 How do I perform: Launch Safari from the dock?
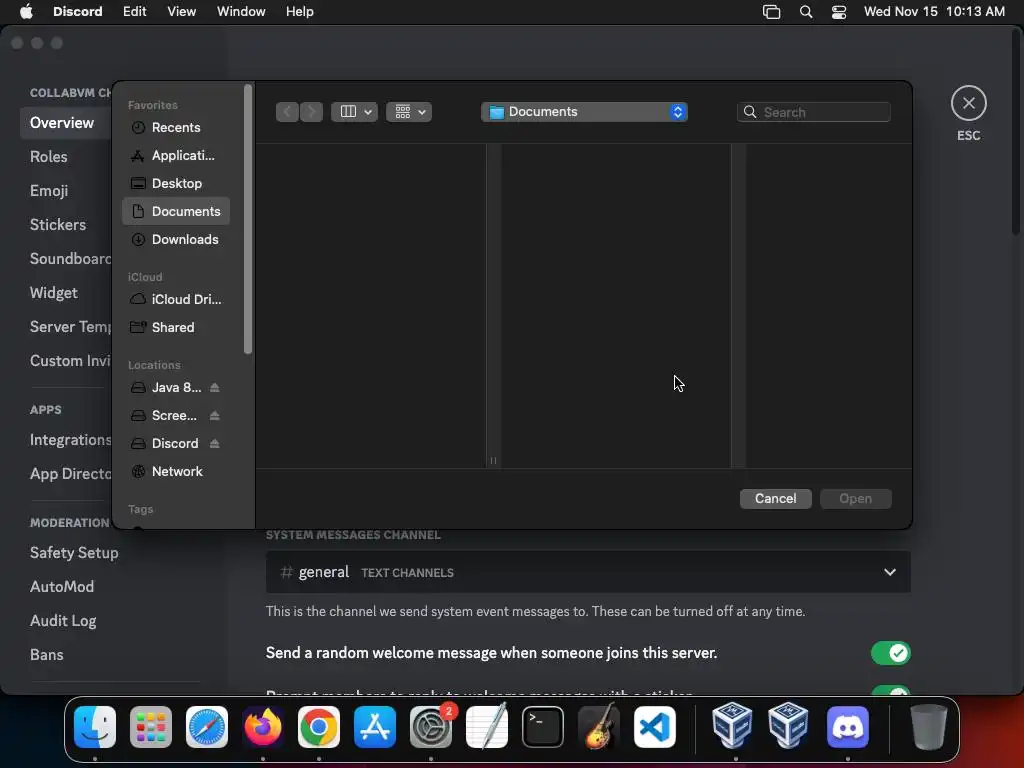207,727
